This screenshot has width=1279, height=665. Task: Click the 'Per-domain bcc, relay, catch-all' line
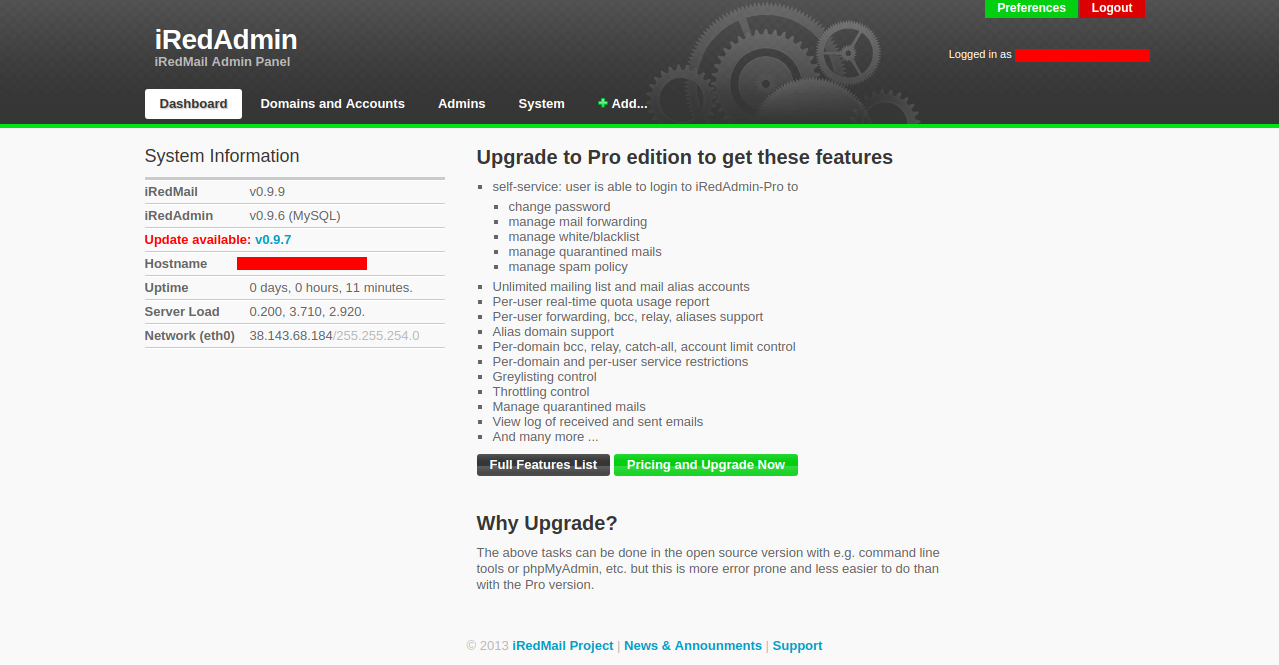click(x=644, y=347)
